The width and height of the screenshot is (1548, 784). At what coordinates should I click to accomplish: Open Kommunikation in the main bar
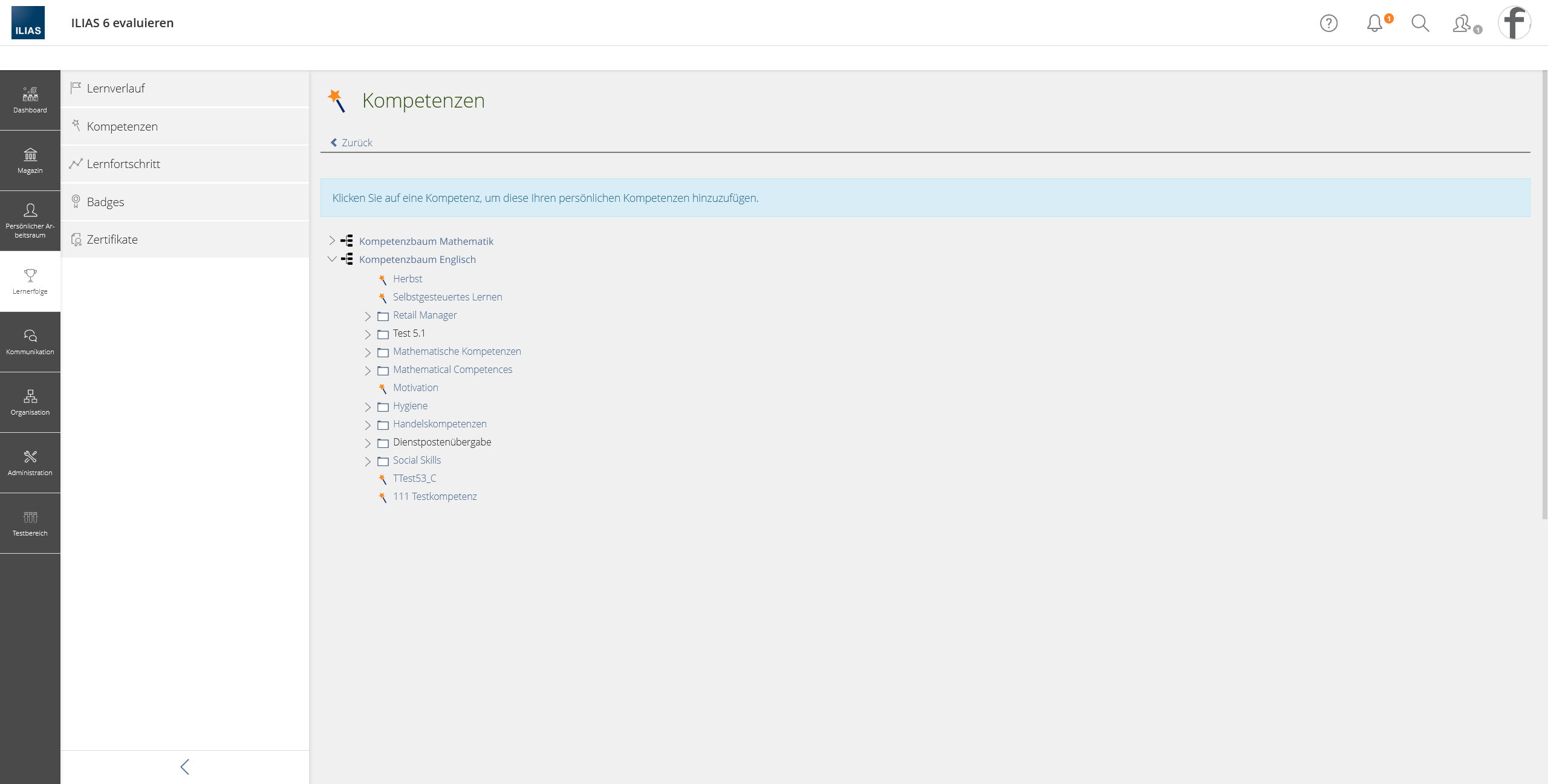coord(30,342)
